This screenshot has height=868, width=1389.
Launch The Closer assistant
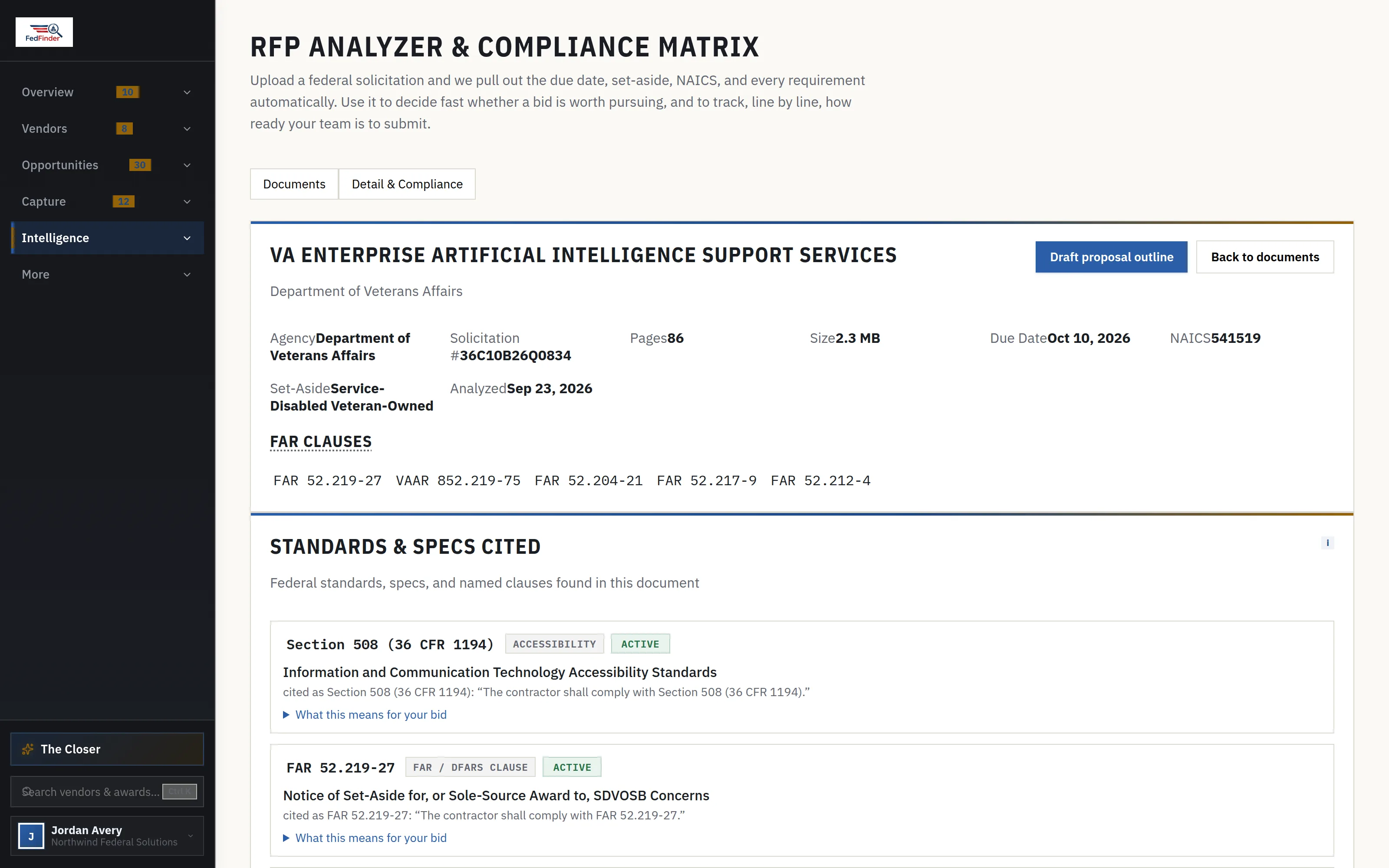(107, 749)
